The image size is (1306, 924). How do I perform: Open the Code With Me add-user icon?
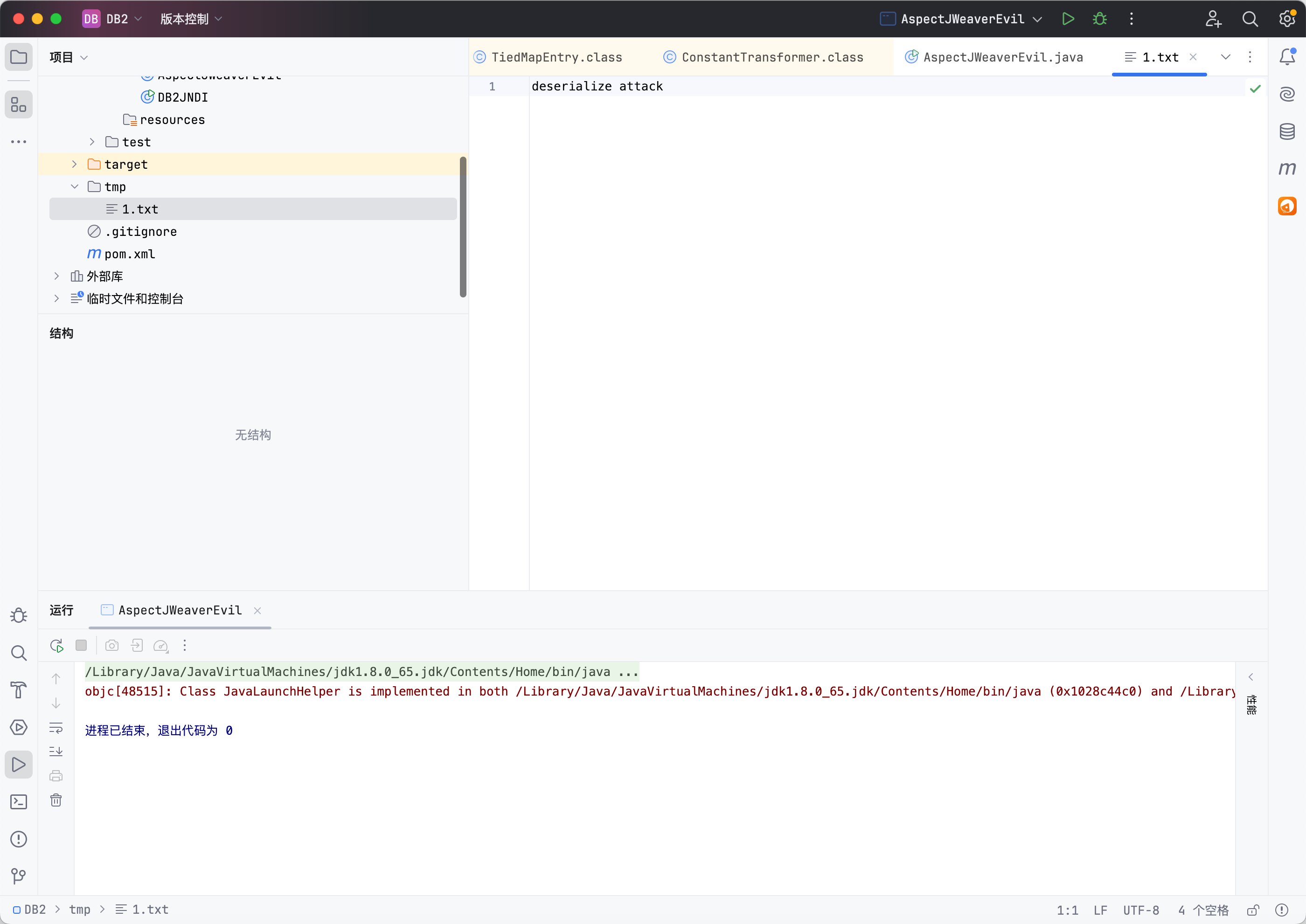(1213, 19)
